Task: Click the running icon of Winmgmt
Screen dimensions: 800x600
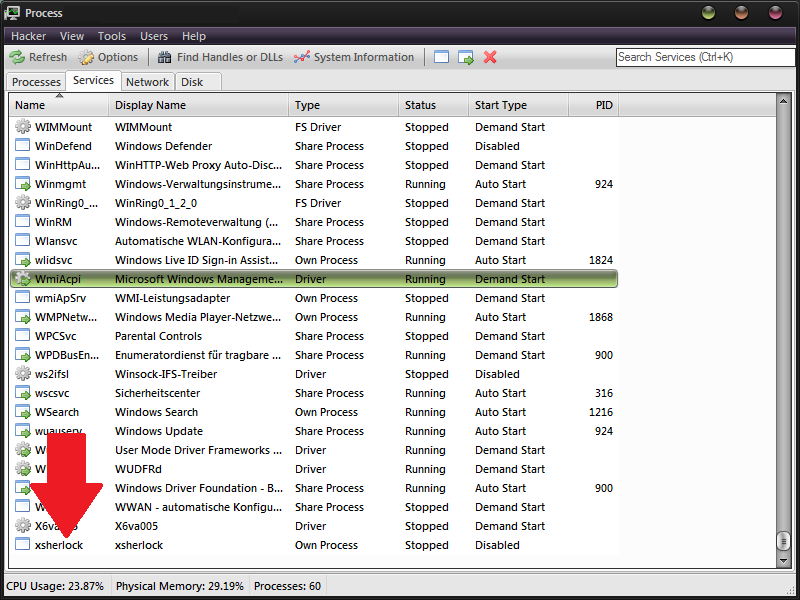Action: [x=23, y=184]
